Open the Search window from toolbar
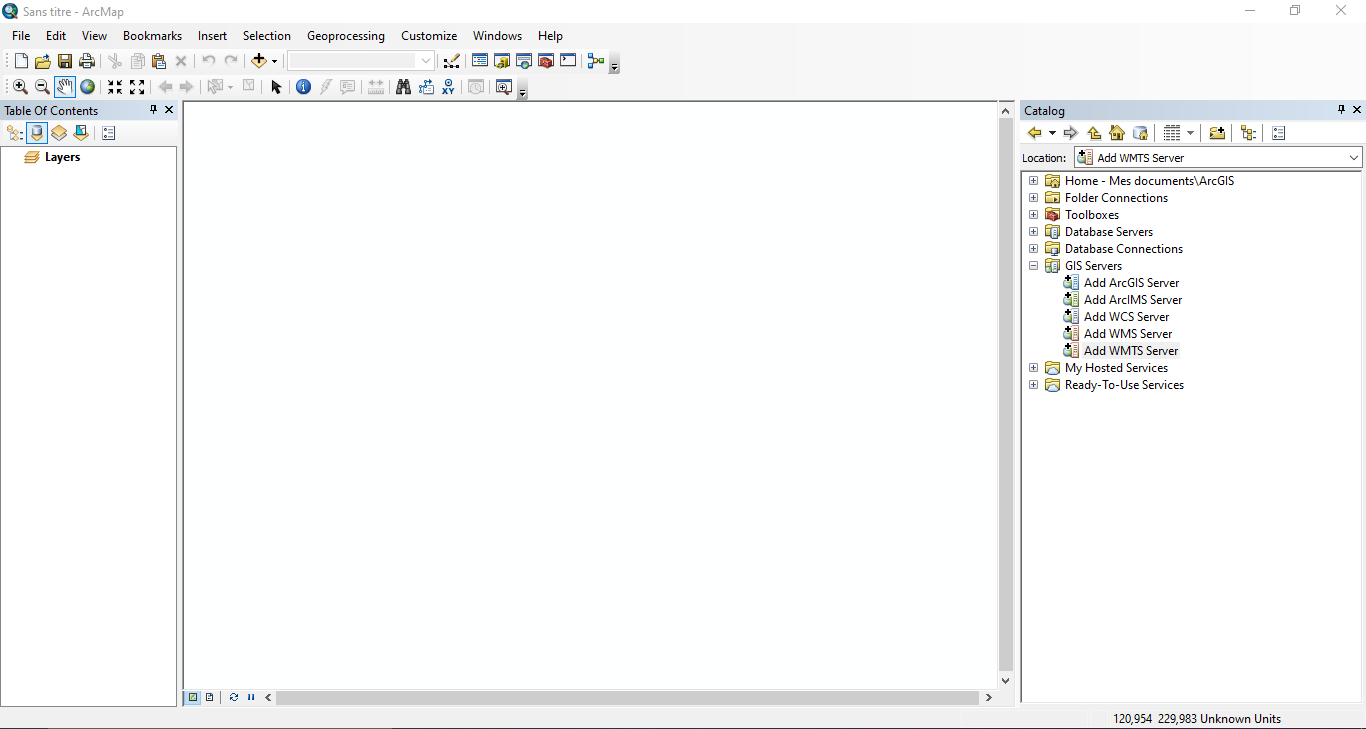Screen dimensions: 1366x729 tap(524, 61)
